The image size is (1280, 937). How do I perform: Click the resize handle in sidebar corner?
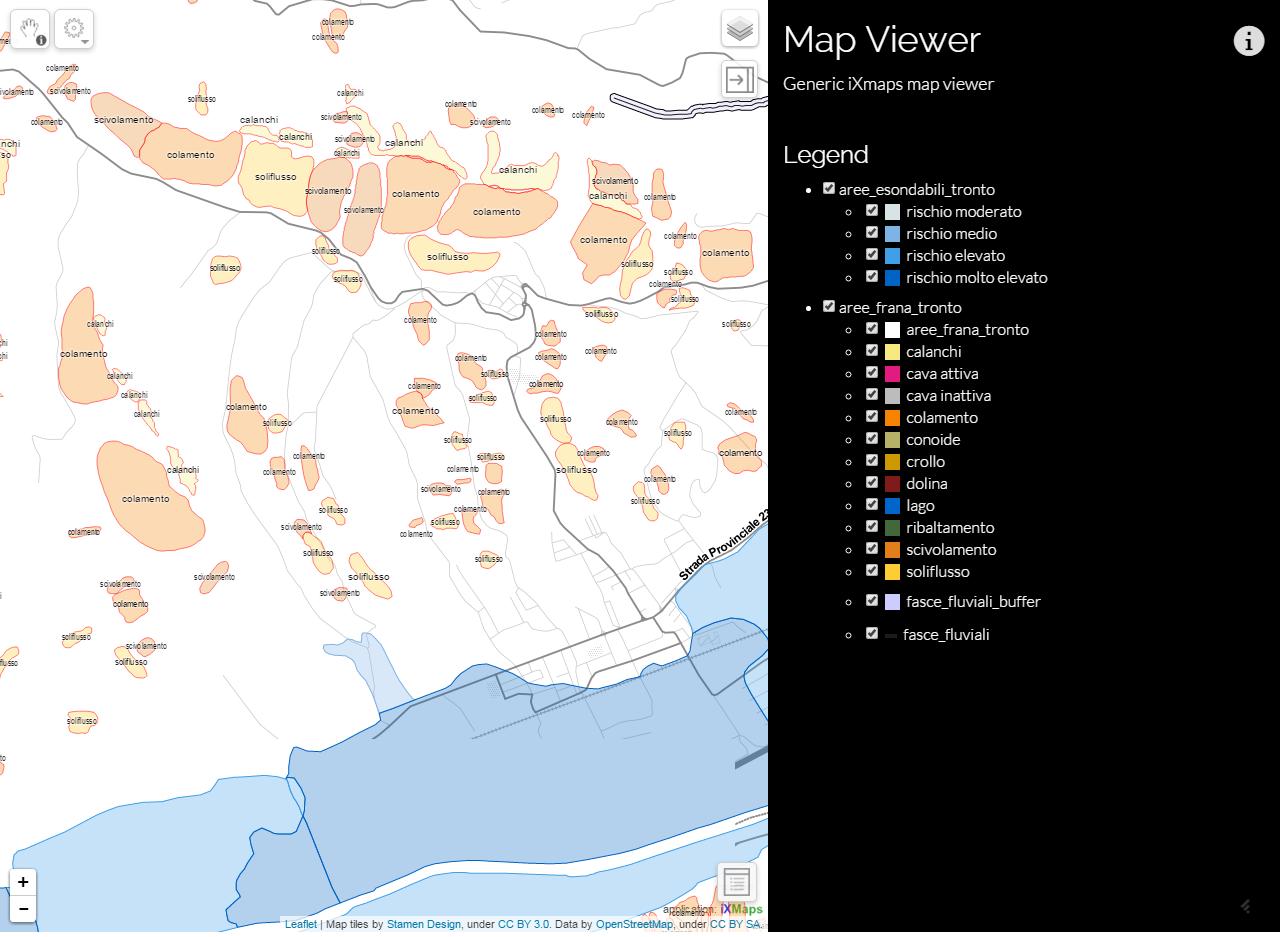1246,906
